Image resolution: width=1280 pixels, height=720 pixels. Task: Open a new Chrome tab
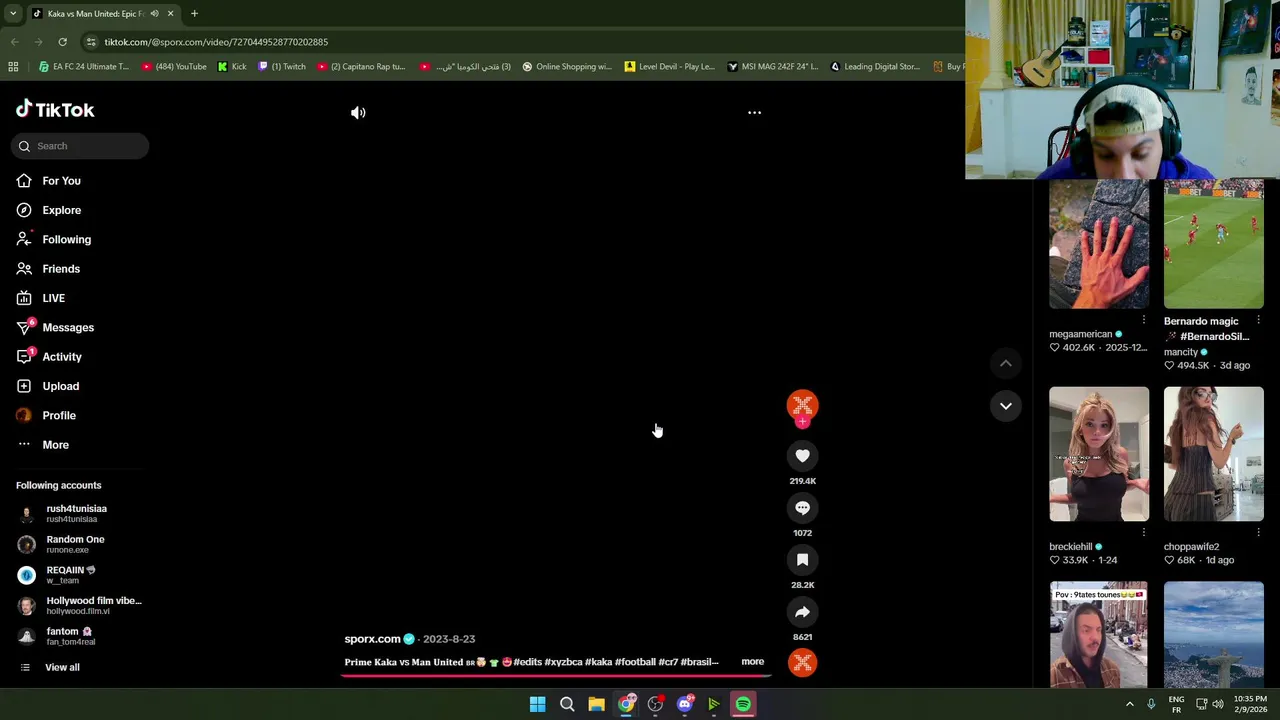(194, 14)
